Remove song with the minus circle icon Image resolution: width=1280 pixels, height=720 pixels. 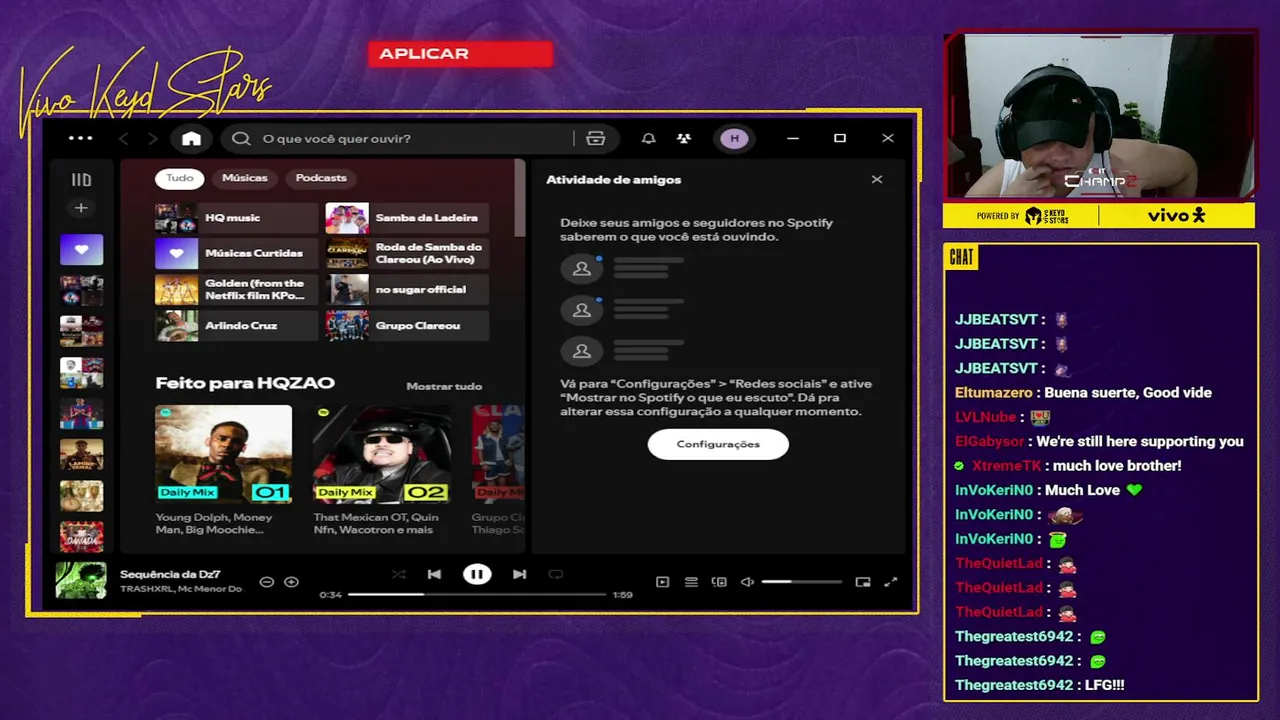266,582
